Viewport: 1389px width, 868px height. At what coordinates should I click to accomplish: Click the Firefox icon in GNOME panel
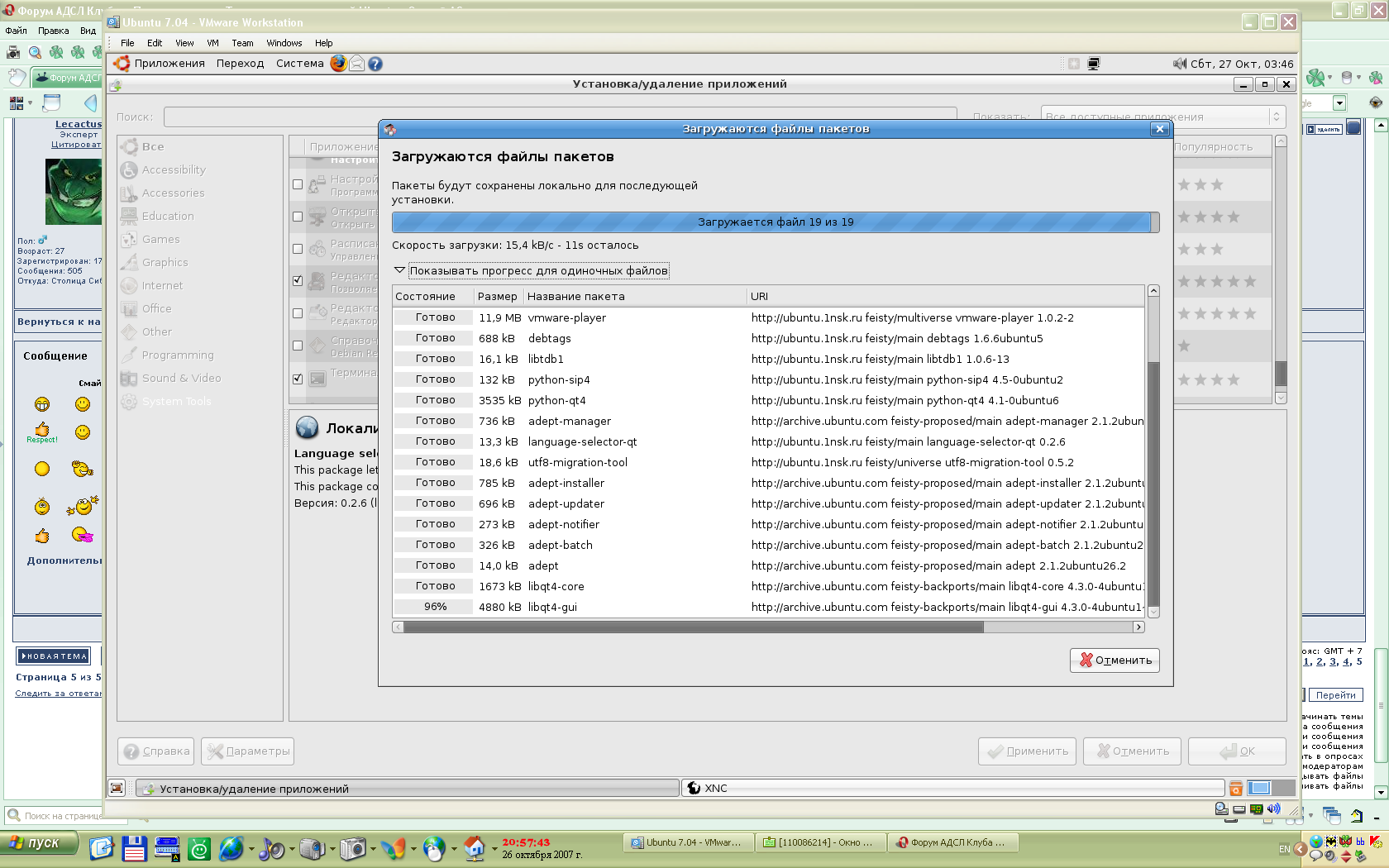coord(338,64)
